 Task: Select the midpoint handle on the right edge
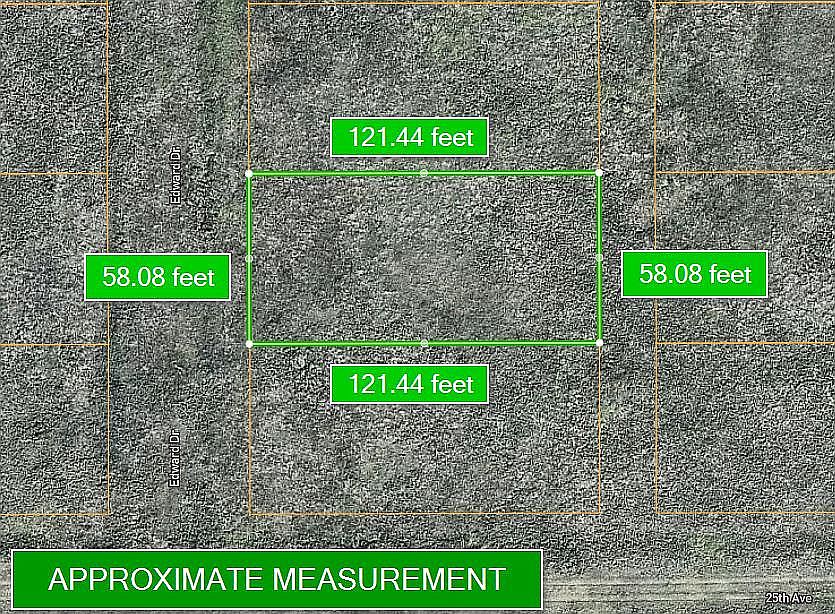599,258
